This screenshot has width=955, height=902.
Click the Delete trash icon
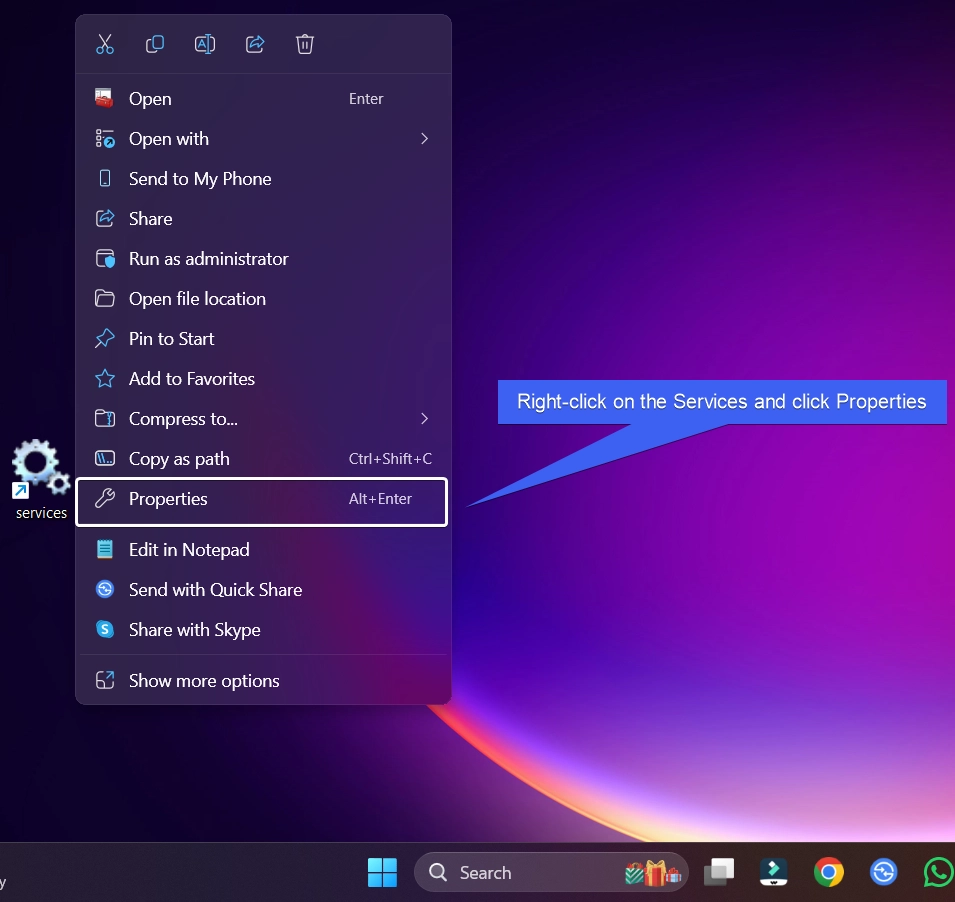305,44
